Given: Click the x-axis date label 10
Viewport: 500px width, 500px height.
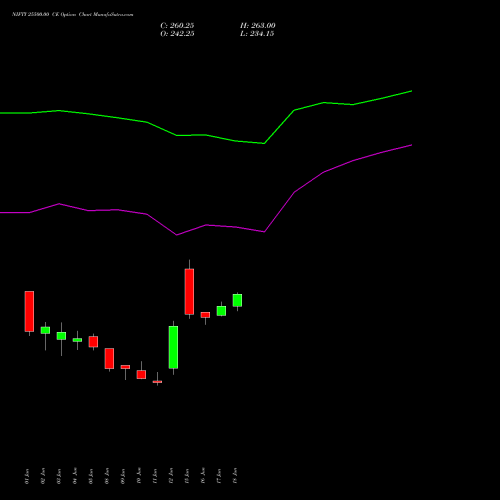Looking at the screenshot, I should point(139,476).
